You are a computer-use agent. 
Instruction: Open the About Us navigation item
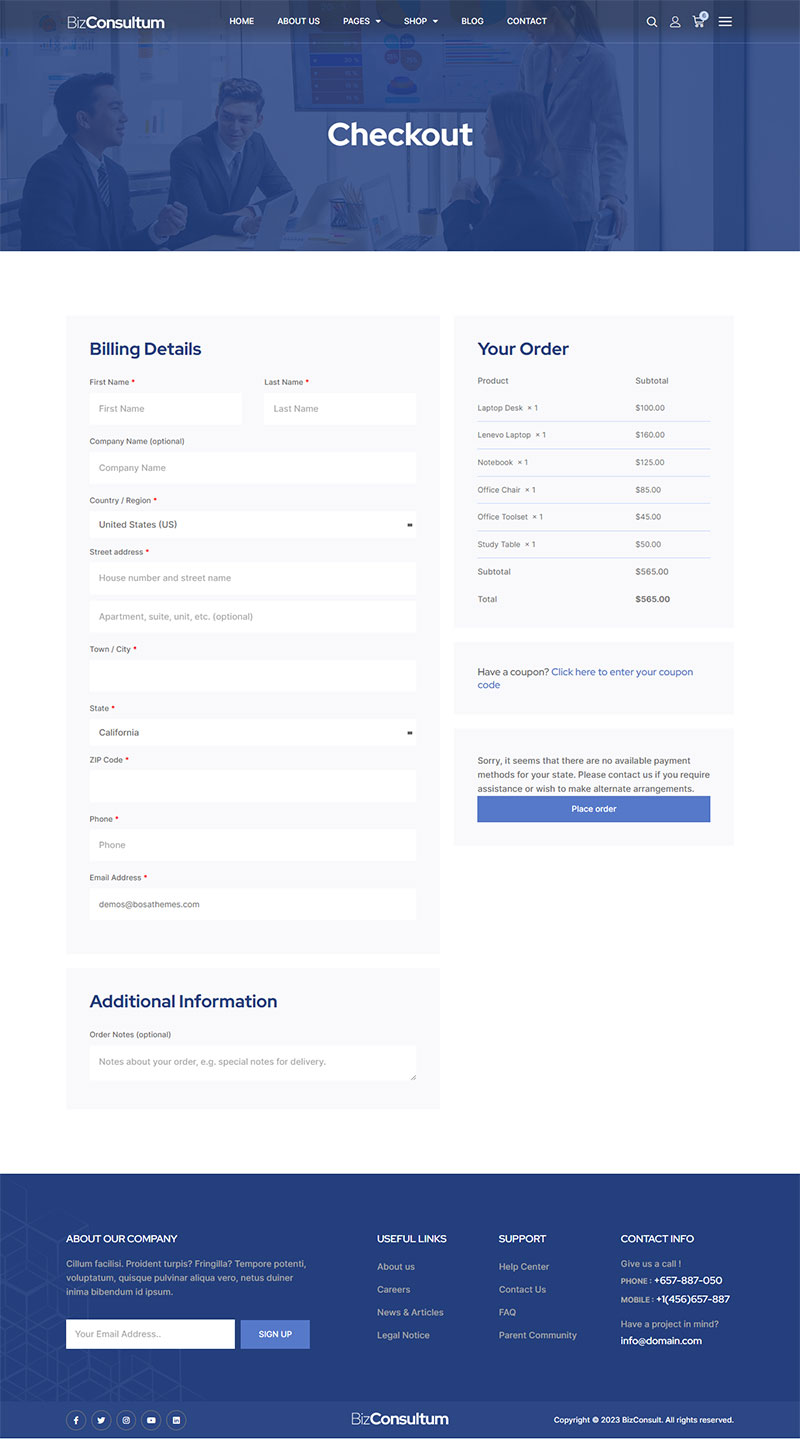click(298, 21)
